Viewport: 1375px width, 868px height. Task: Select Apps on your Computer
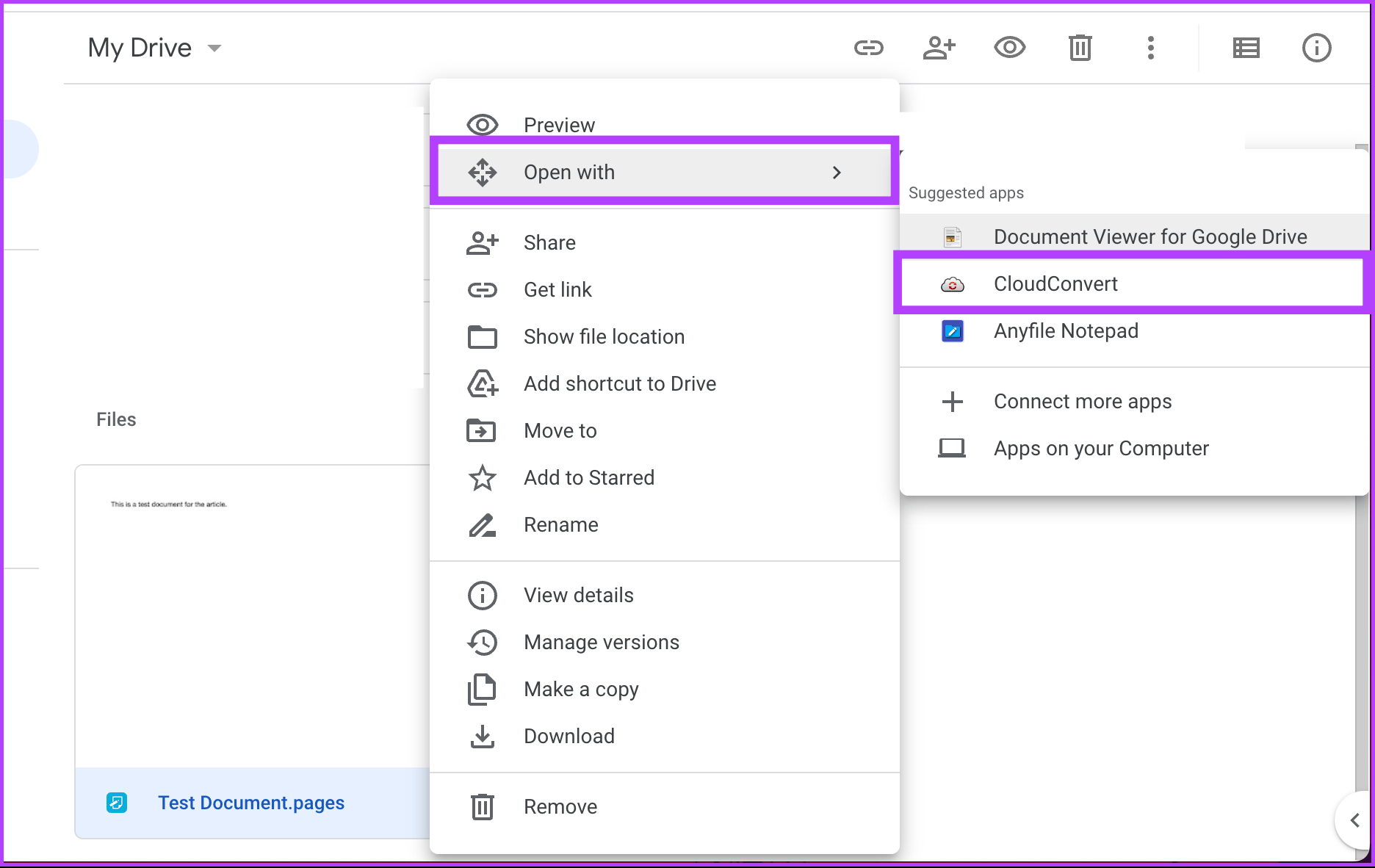[1101, 448]
